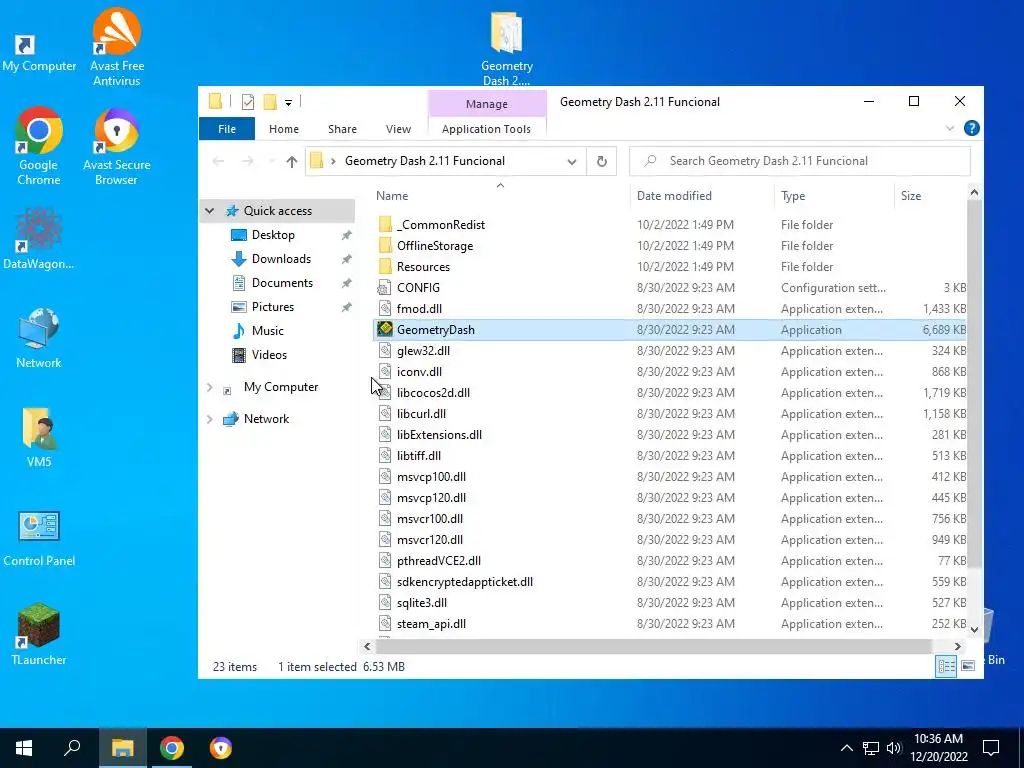Open taskbar search magnifier
Viewport: 1024px width, 768px height.
(x=72, y=748)
